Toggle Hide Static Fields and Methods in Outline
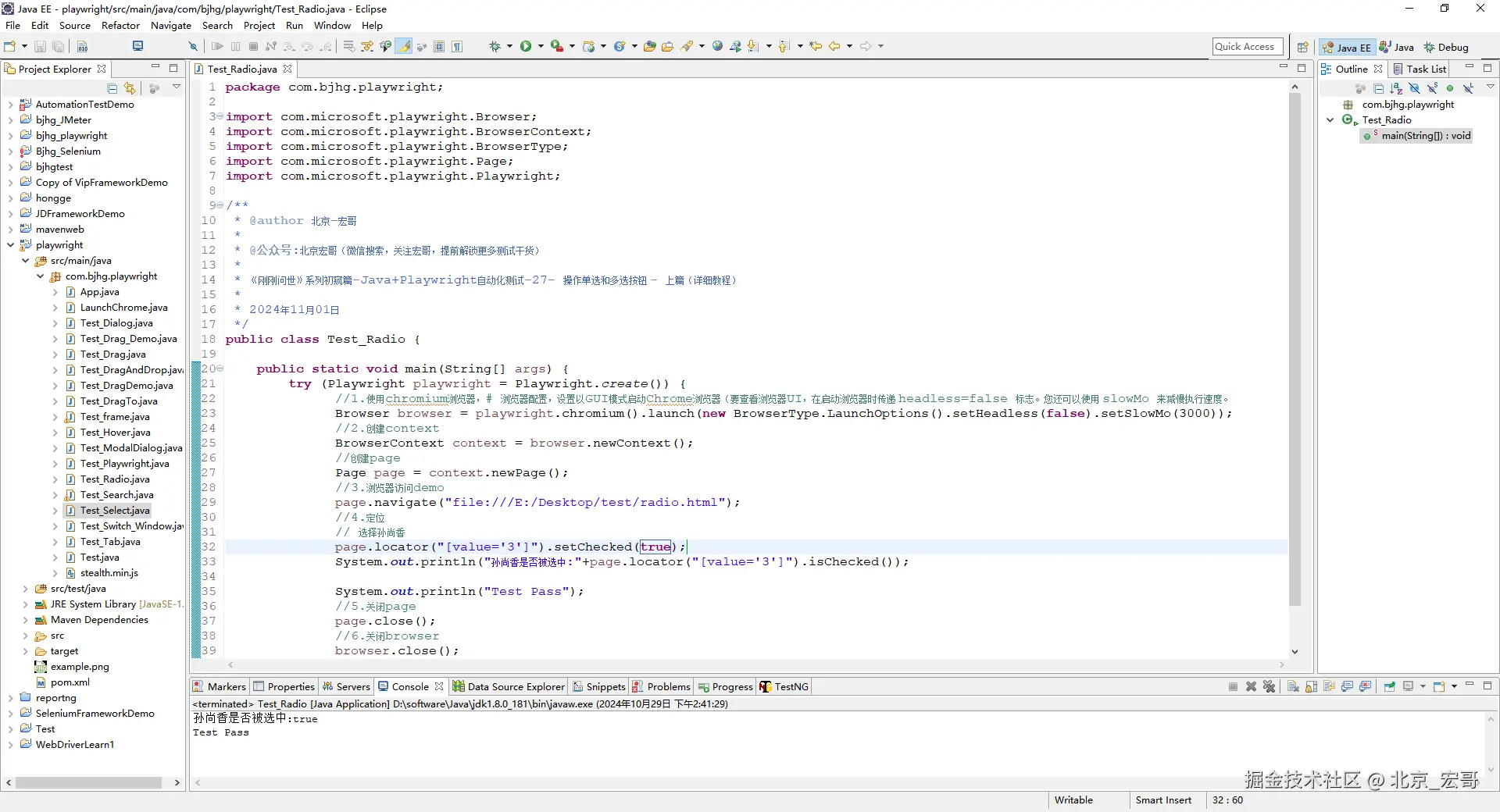The image size is (1500, 812). coord(1432,88)
